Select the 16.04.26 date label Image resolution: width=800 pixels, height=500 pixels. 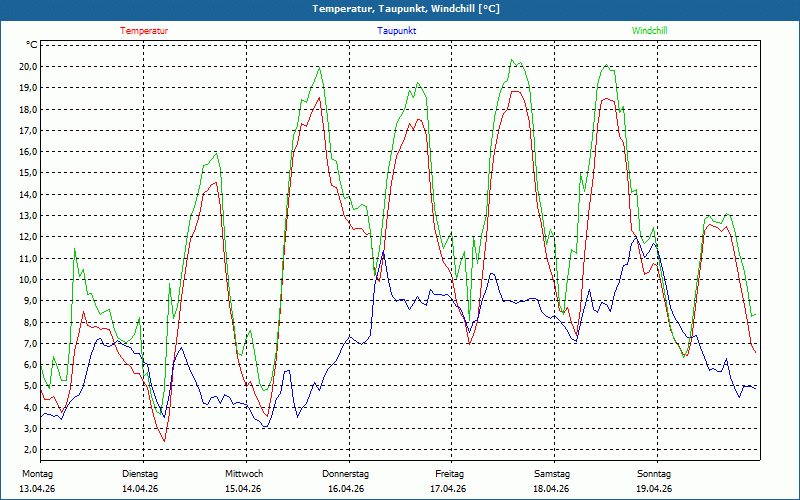click(x=346, y=489)
